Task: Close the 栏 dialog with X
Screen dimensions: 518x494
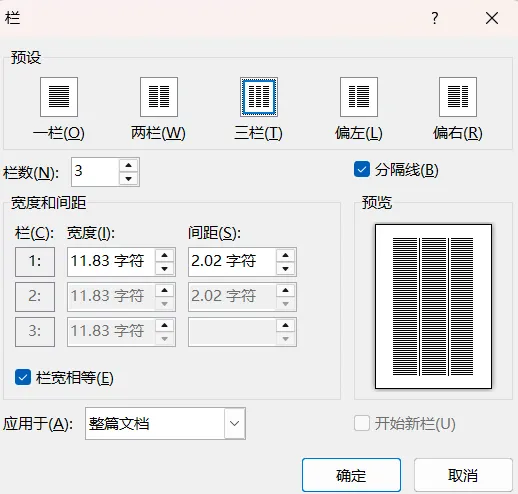Action: click(x=492, y=18)
